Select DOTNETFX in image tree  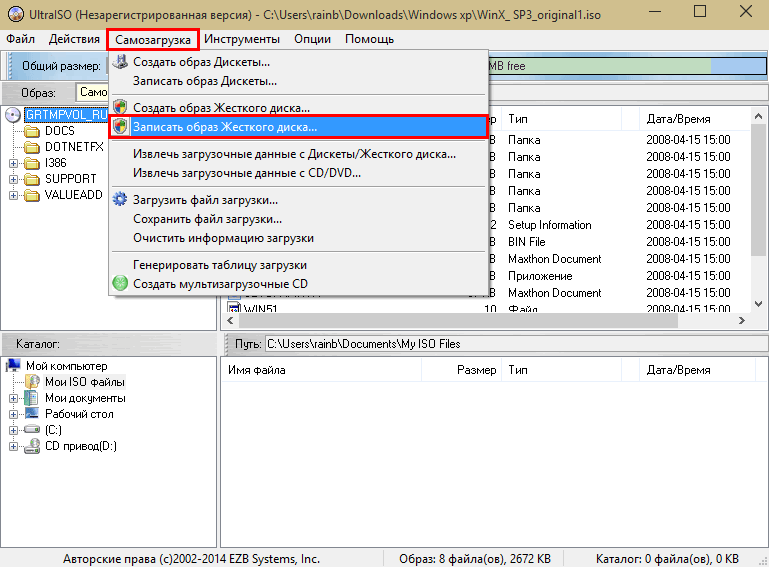click(x=74, y=147)
